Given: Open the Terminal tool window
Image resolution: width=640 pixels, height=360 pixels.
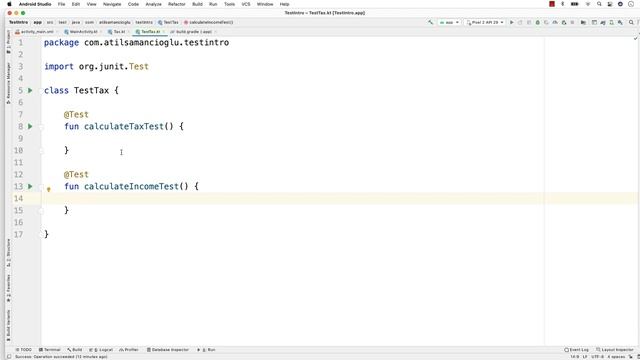Looking at the screenshot, I should click(x=50, y=350).
